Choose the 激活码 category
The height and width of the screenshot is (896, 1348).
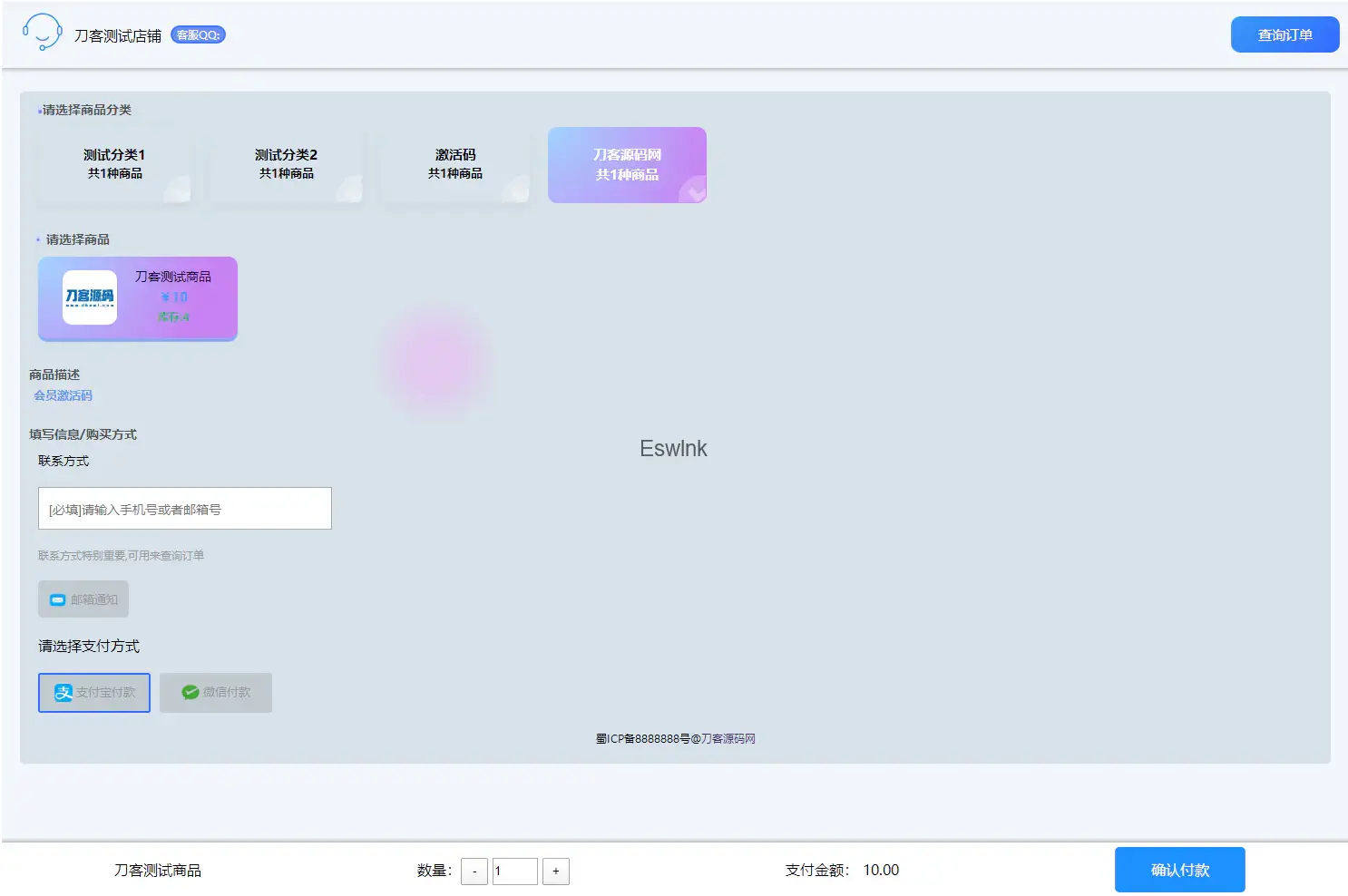(x=455, y=164)
